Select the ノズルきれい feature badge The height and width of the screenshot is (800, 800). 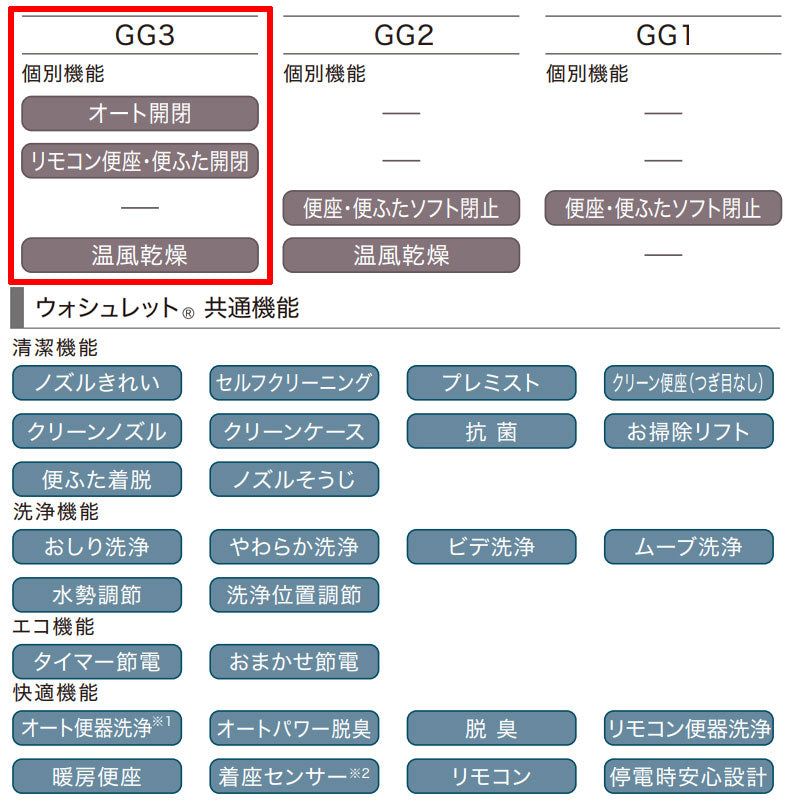pos(97,383)
